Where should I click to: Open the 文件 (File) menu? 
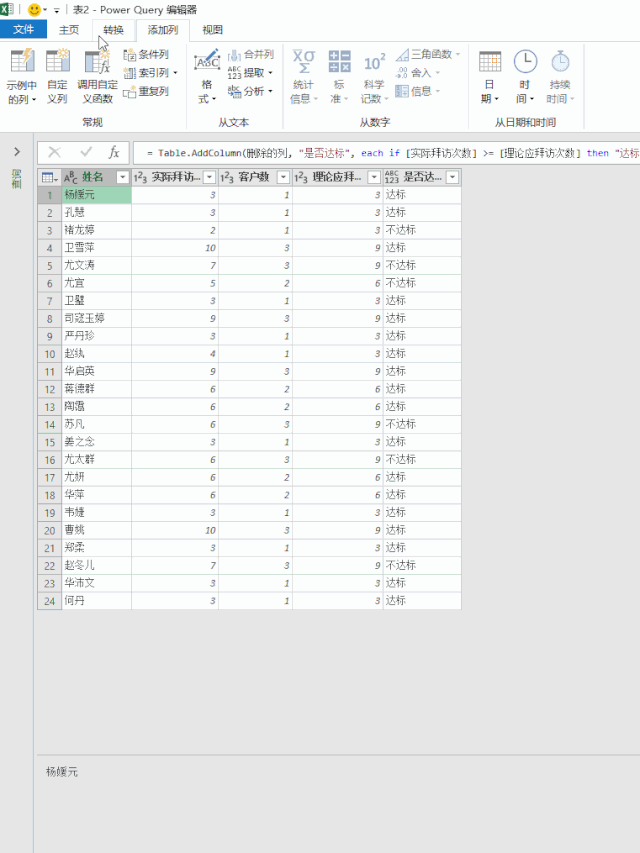tap(23, 30)
